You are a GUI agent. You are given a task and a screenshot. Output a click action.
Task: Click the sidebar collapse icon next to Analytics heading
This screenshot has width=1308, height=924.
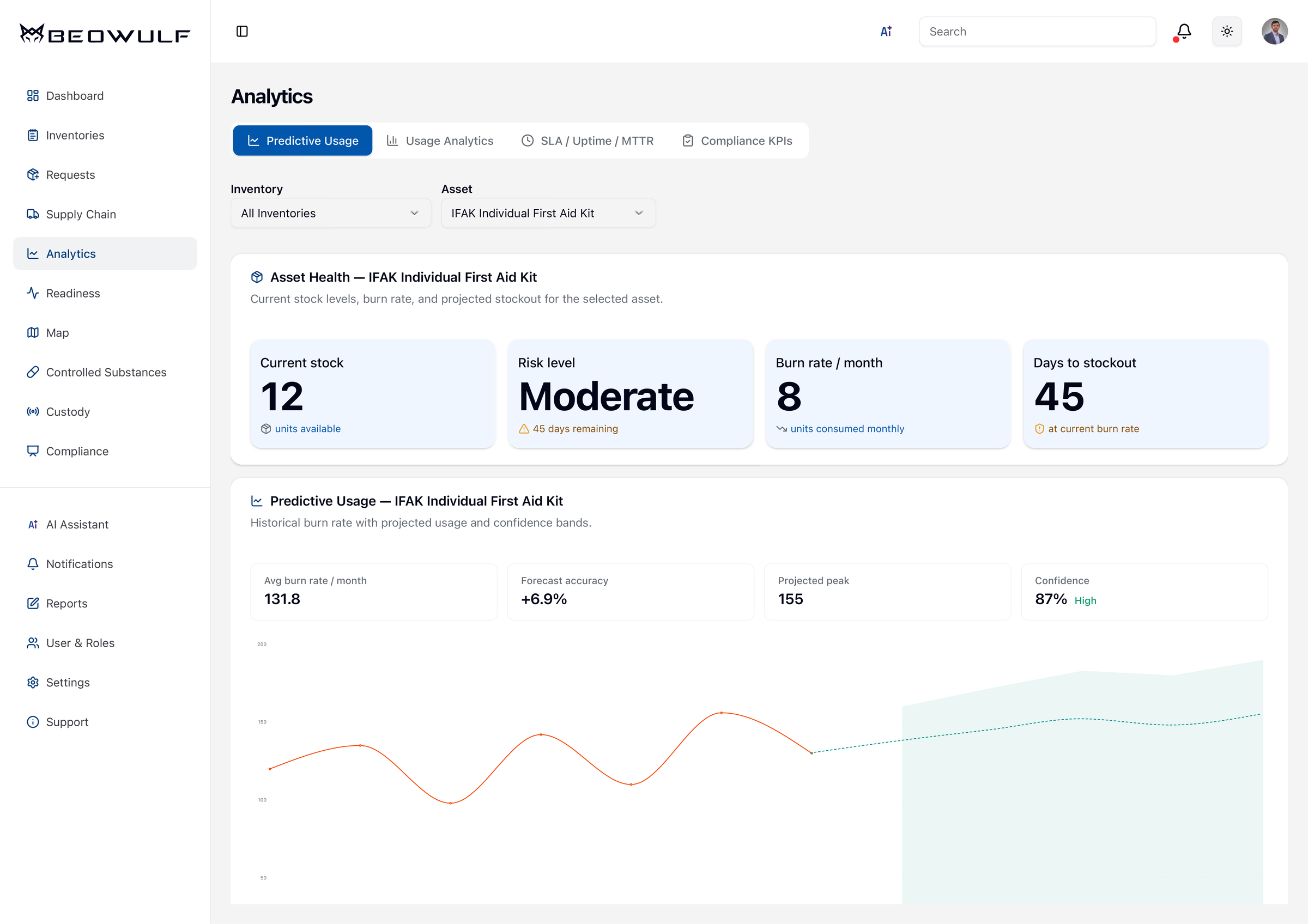point(242,31)
